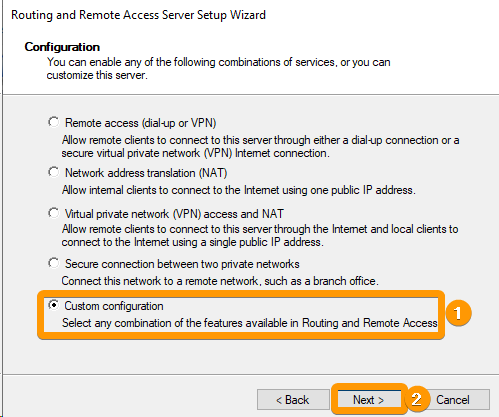This screenshot has width=499, height=417.
Task: Click the 'Custom configuration' label text
Action: (x=114, y=306)
